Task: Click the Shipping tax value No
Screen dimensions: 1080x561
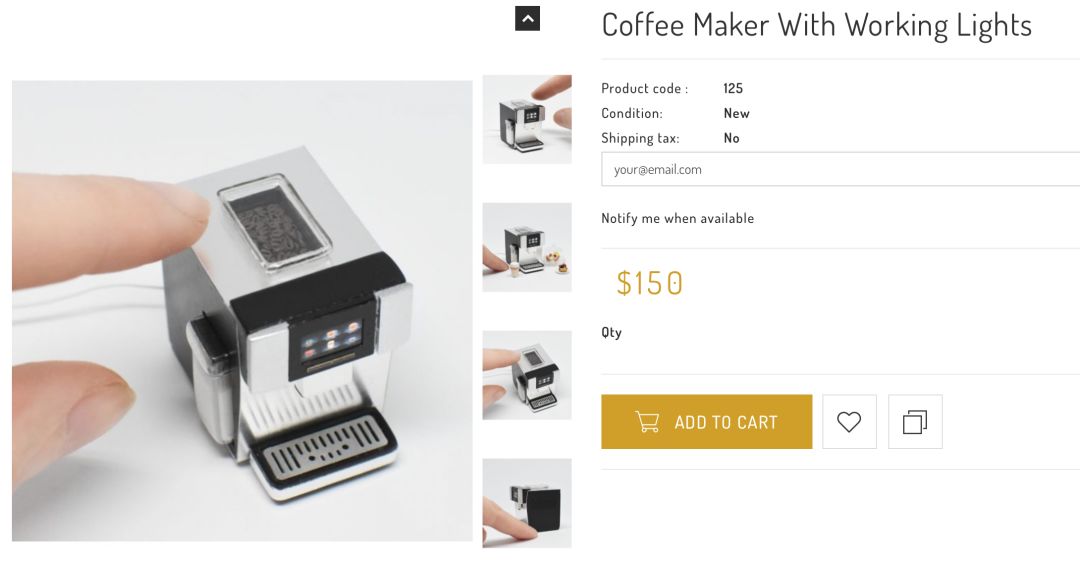Action: point(731,138)
